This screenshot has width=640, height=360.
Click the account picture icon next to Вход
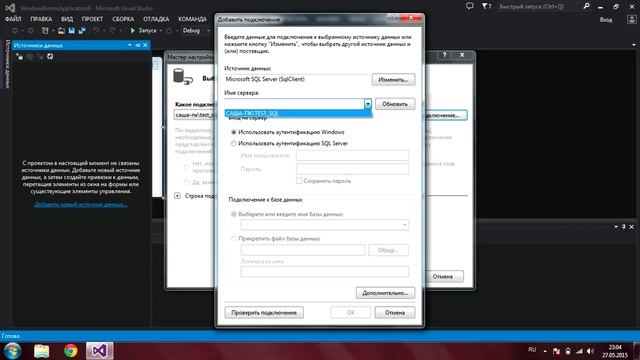pos(631,20)
